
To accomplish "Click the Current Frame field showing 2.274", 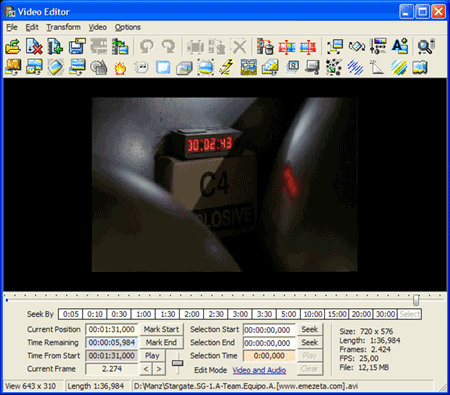I will [111, 369].
